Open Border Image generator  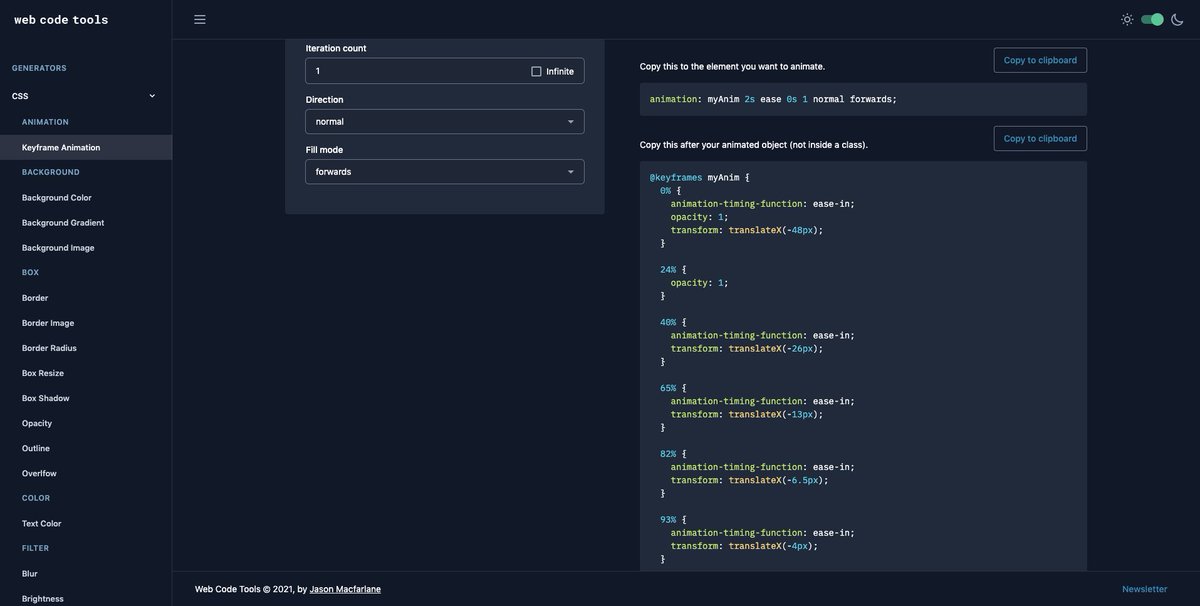[48, 323]
